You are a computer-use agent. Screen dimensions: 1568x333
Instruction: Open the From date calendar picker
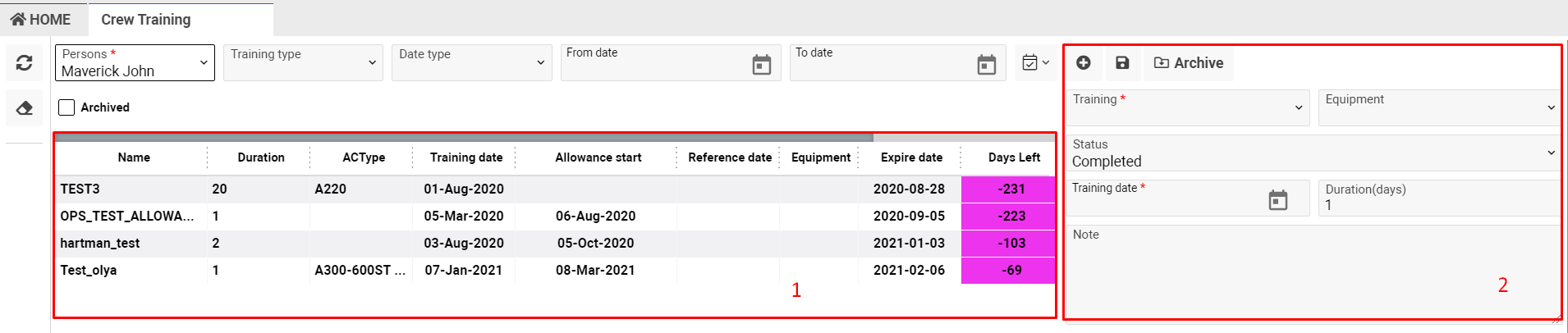tap(761, 65)
